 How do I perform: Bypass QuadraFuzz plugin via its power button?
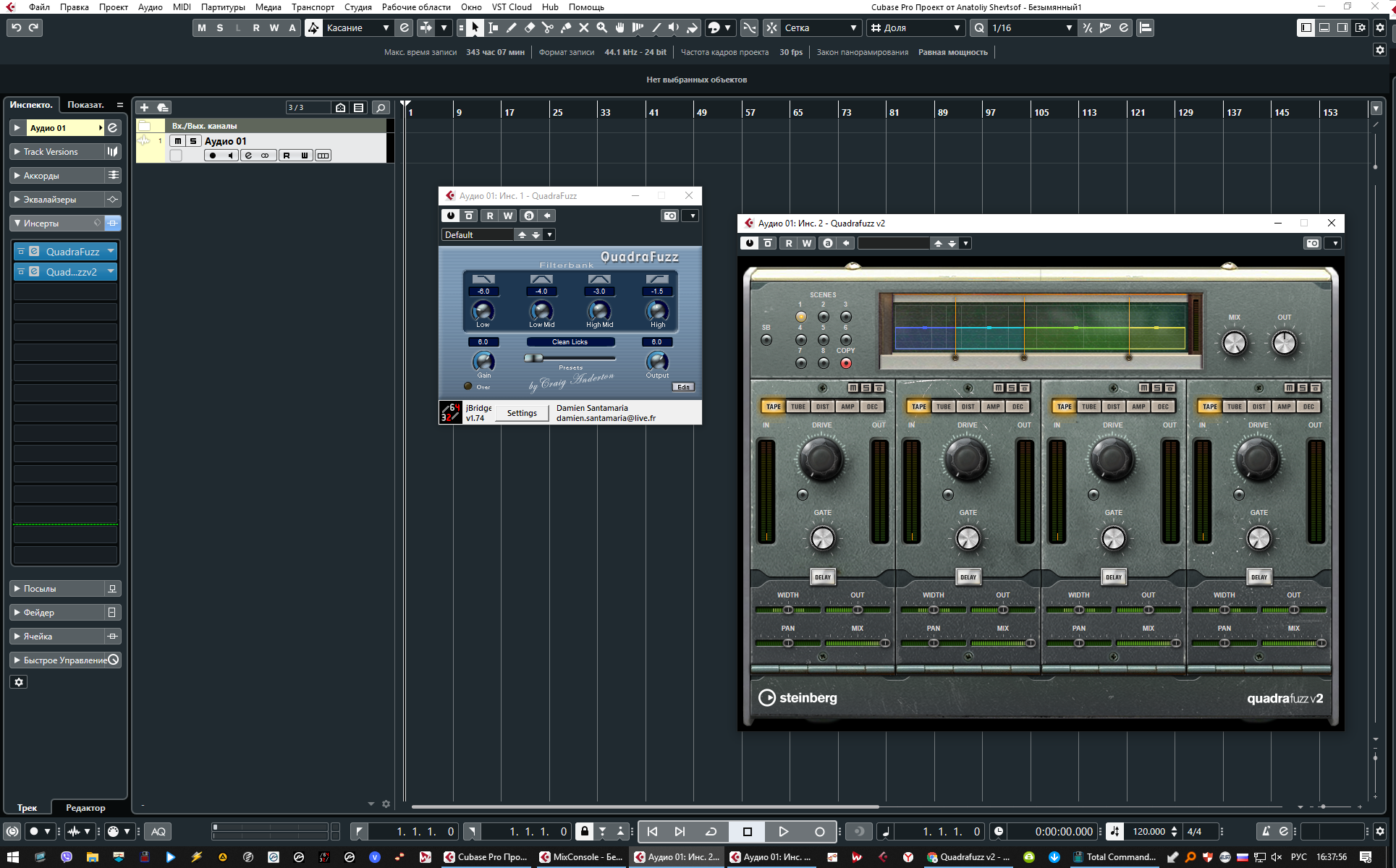(x=450, y=216)
